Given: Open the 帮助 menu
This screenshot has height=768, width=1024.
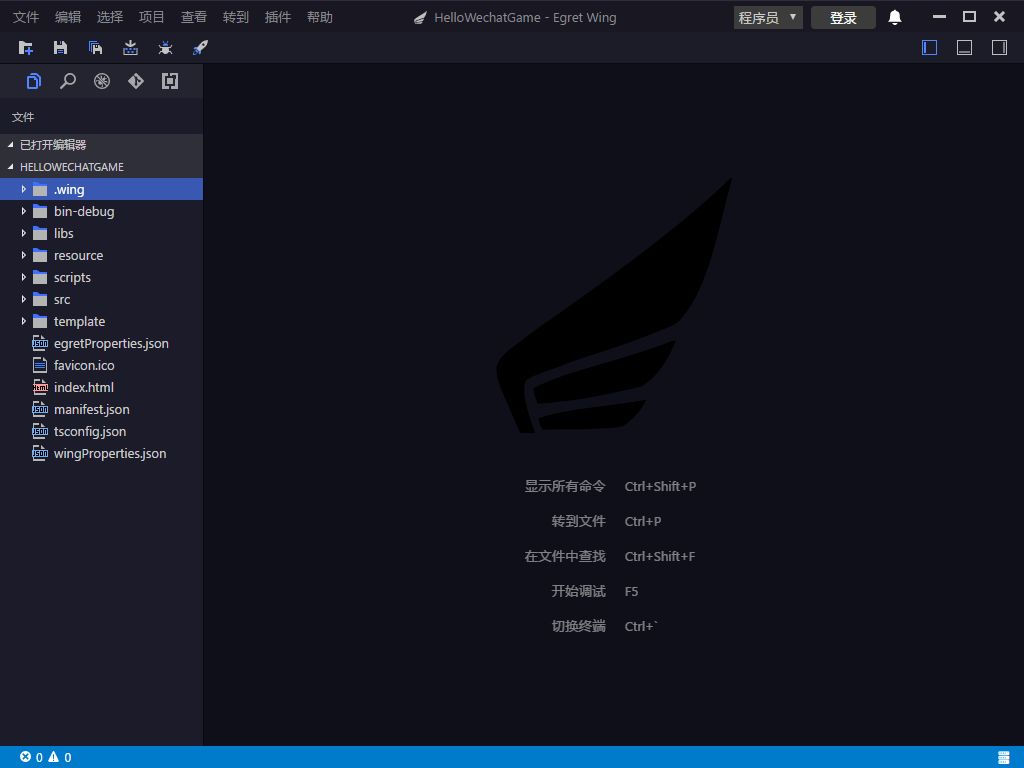Looking at the screenshot, I should (320, 18).
